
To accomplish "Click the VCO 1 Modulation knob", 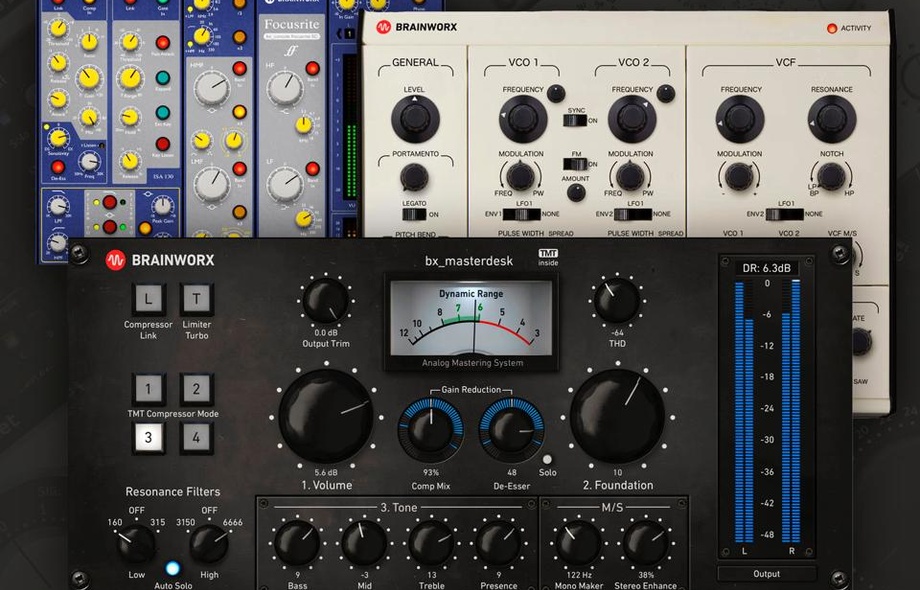I will pyautogui.click(x=520, y=175).
